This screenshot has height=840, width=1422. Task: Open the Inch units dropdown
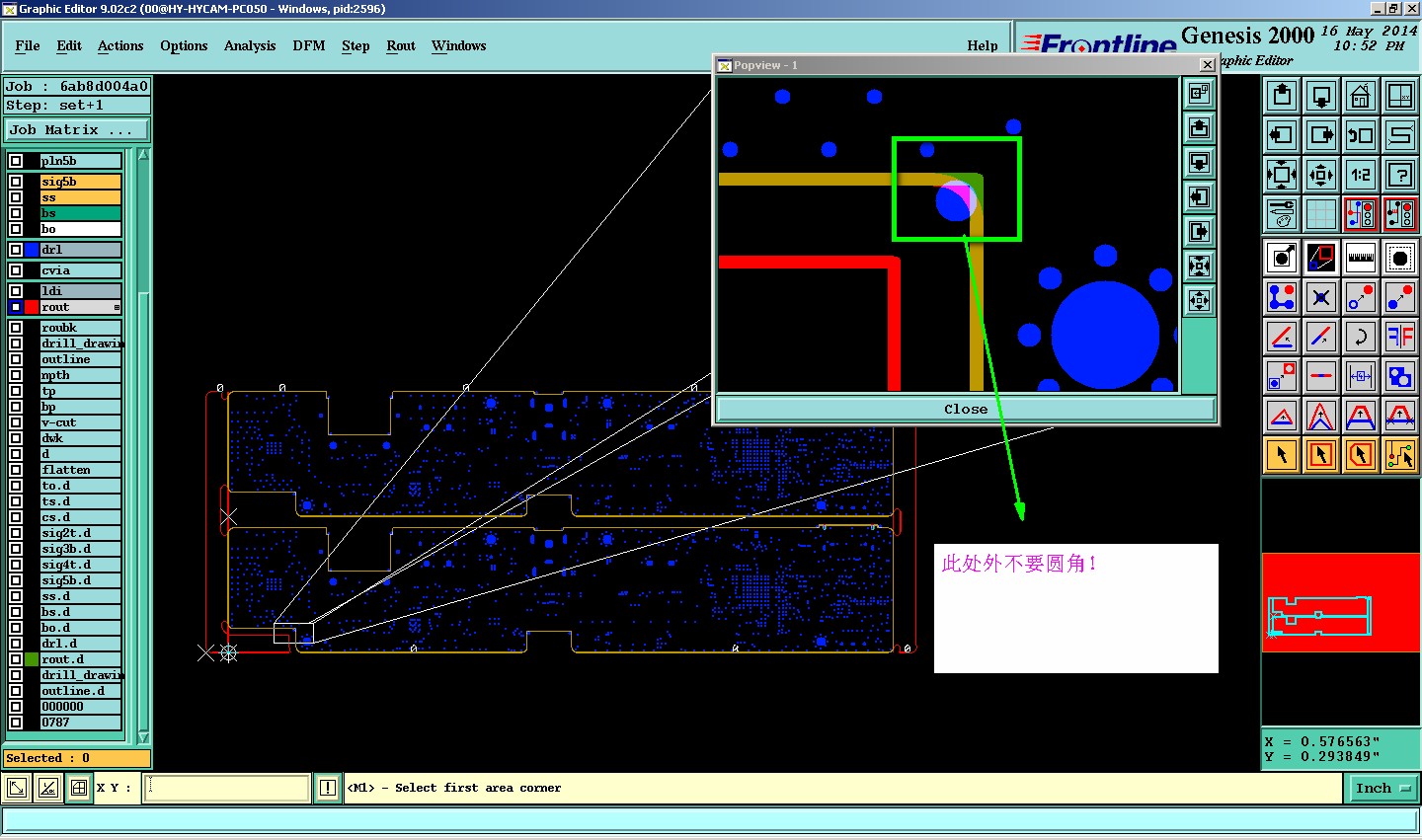click(1382, 788)
